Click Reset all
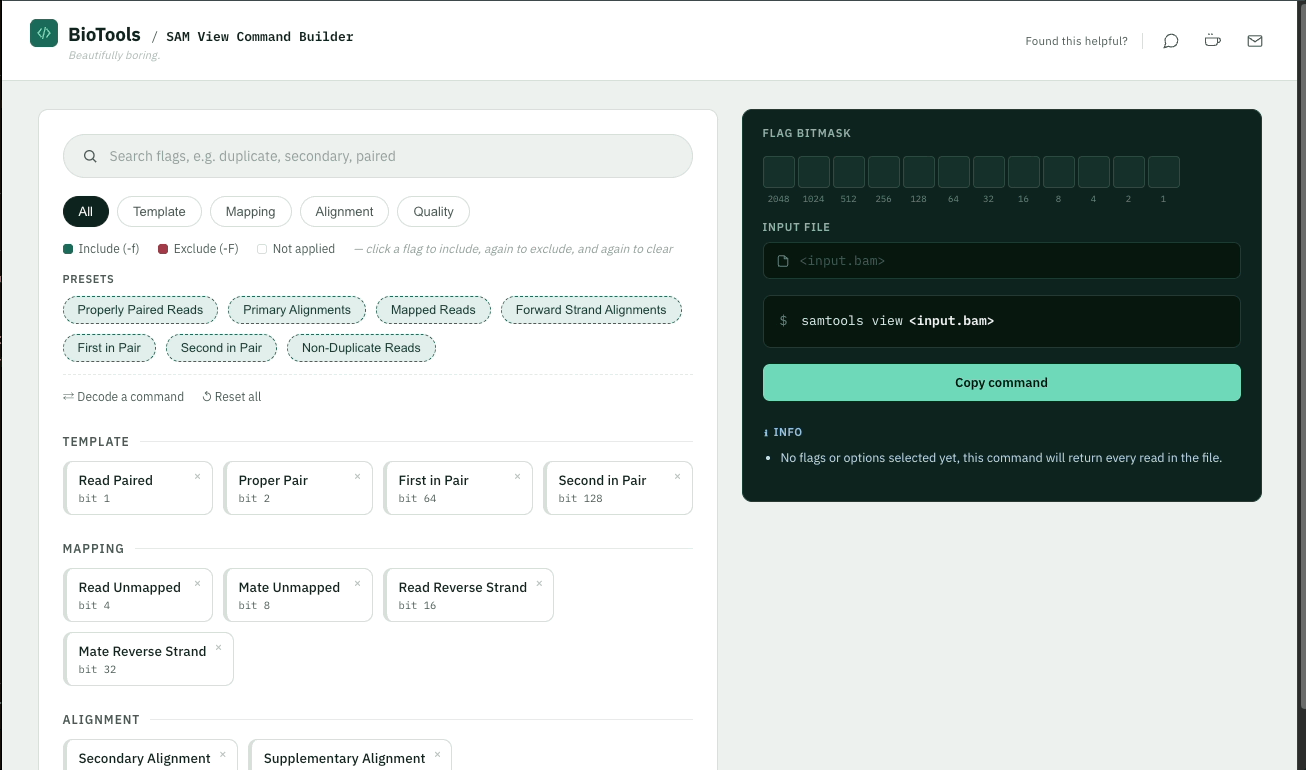Screen dimensions: 1306x770 [231, 397]
